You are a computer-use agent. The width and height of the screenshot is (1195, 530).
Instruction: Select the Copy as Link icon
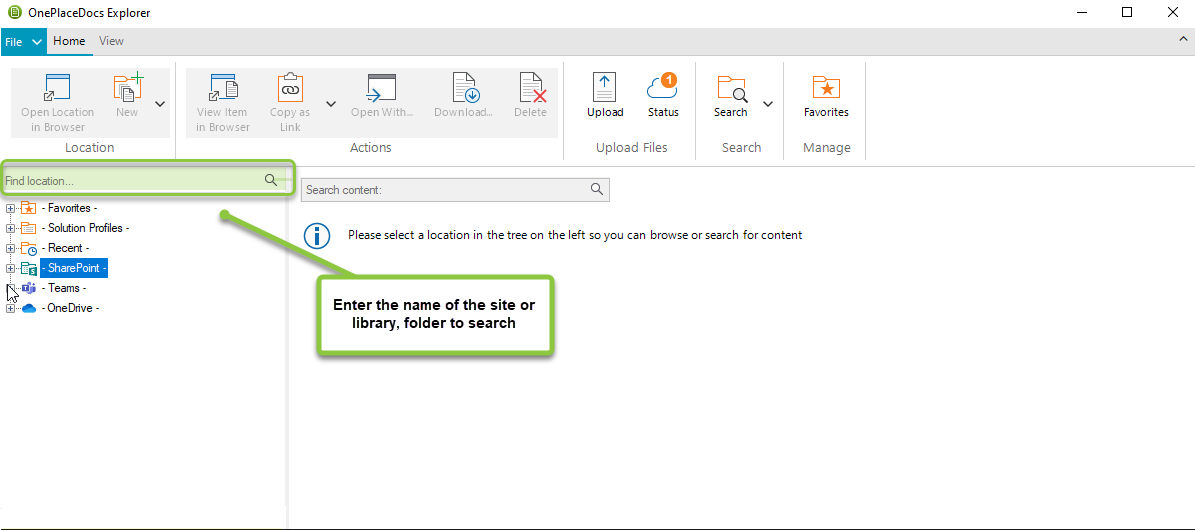(290, 88)
